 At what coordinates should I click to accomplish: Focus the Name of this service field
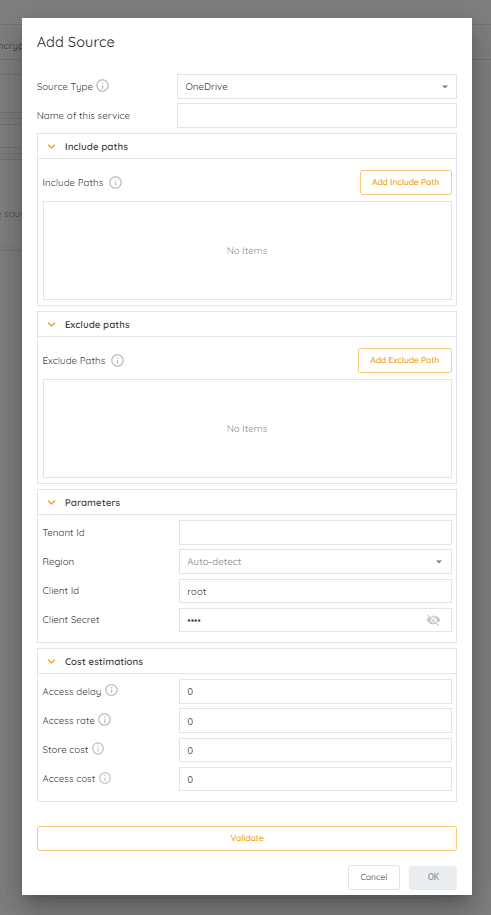(316, 116)
